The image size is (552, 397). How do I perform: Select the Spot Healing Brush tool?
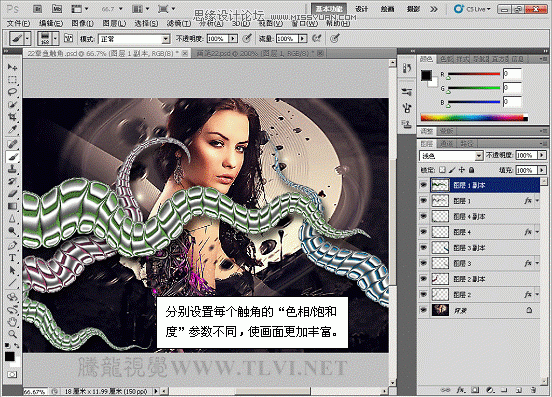tap(12, 144)
